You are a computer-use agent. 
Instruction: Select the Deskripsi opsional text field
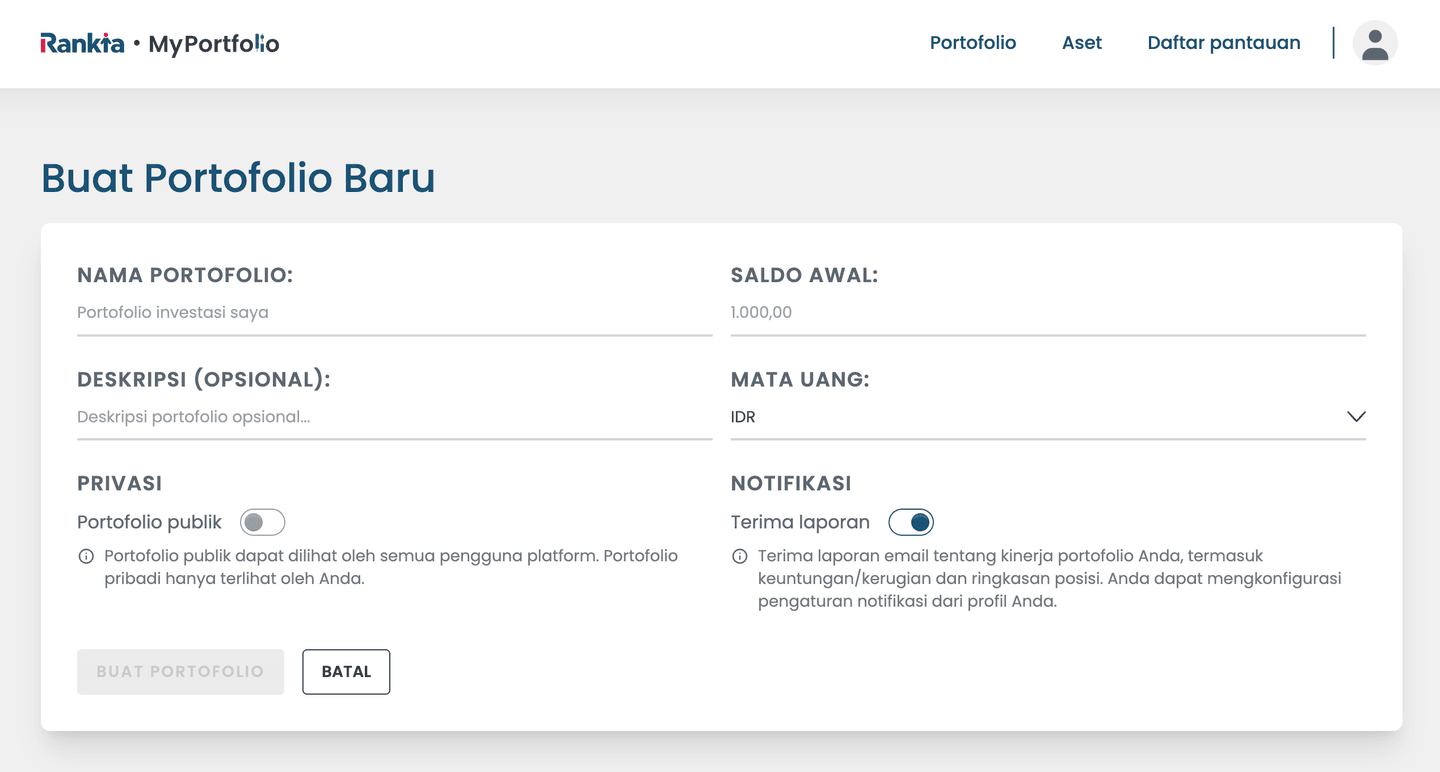[394, 417]
